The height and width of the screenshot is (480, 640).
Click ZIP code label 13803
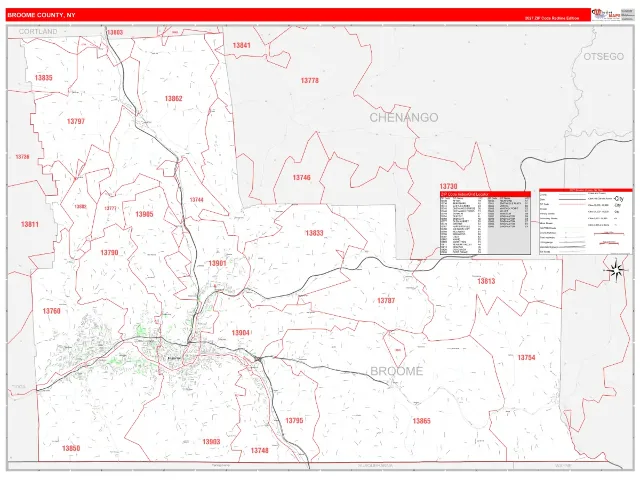point(115,32)
